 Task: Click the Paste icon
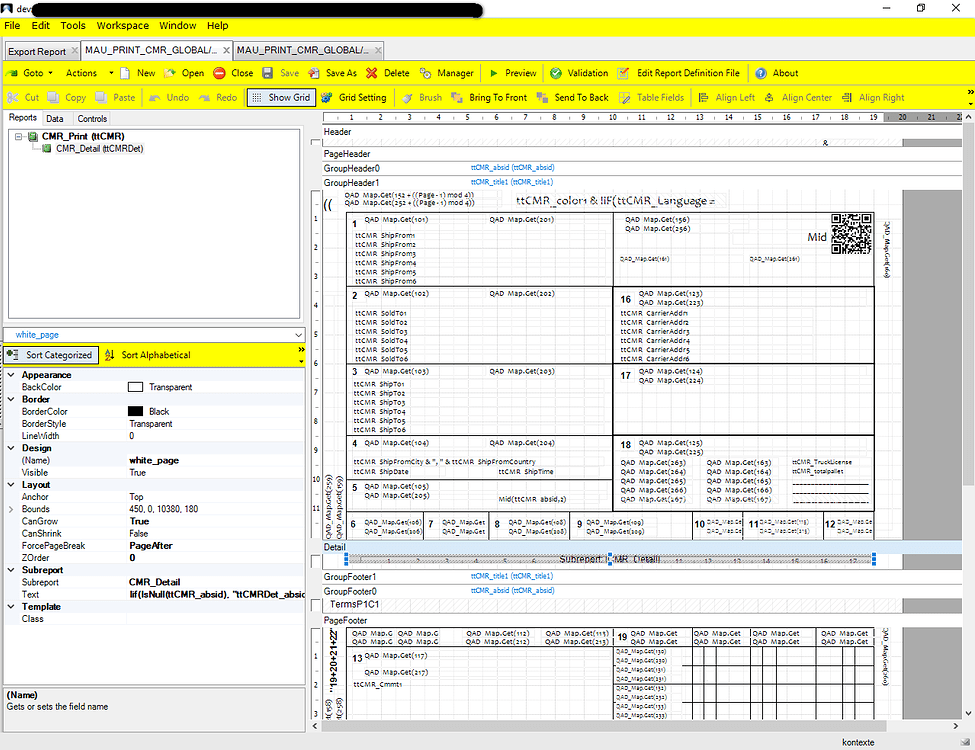(x=101, y=98)
